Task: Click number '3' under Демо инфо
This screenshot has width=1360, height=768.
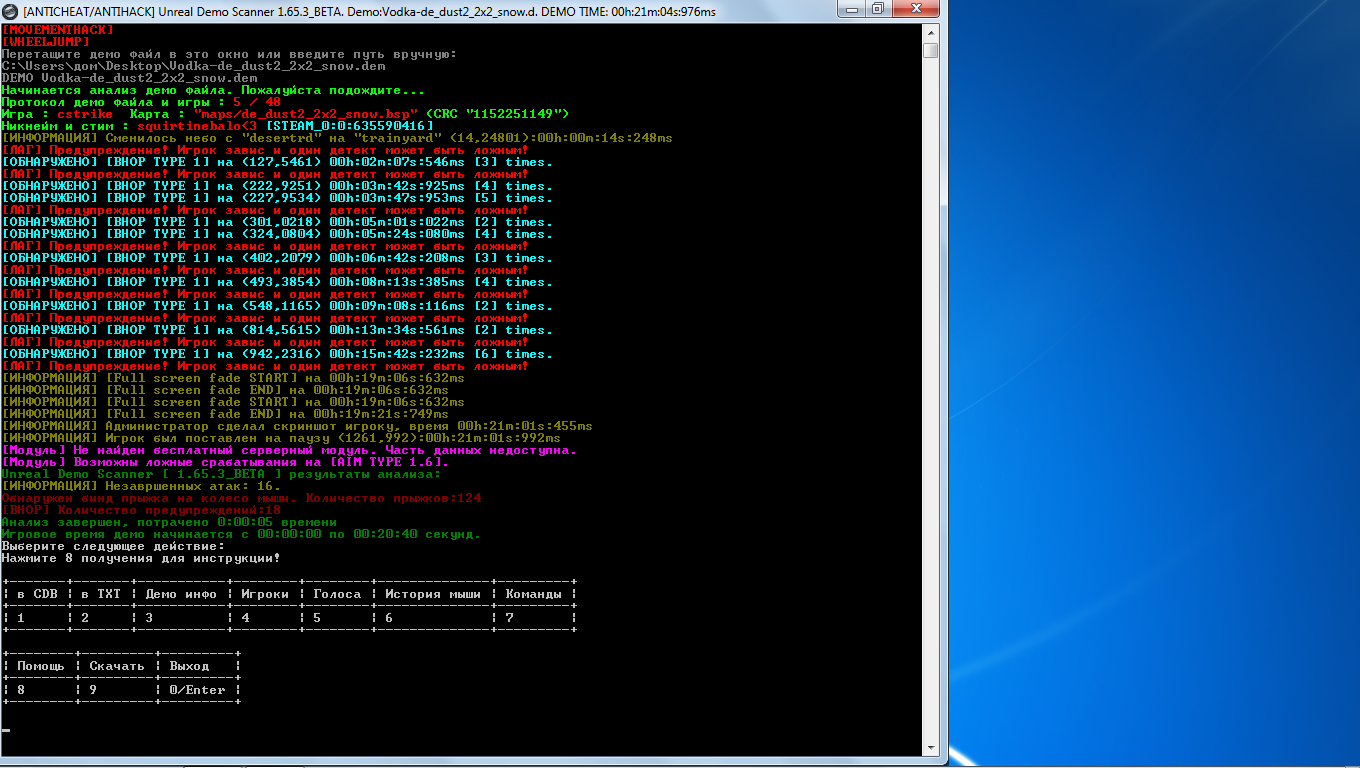Action: point(150,618)
